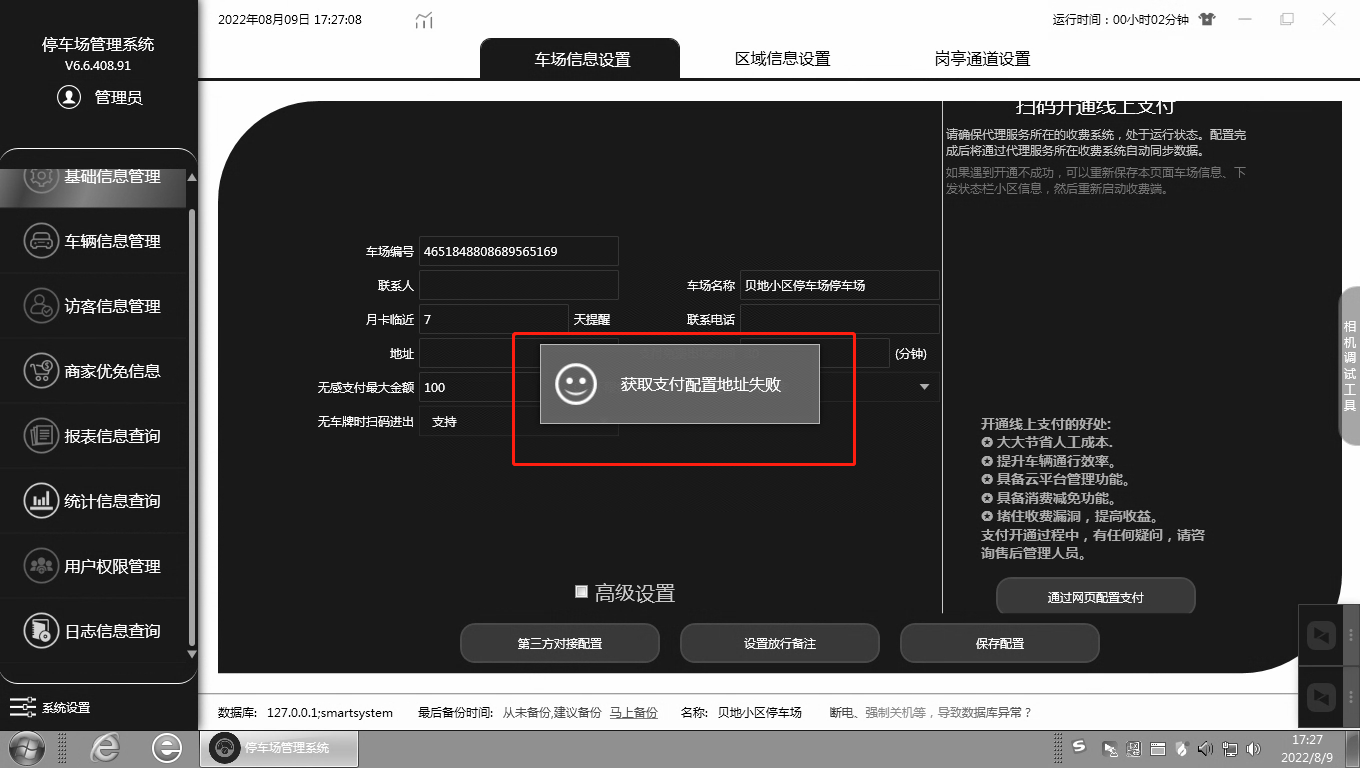Open the 相机调试工具 side tab
This screenshot has height=768, width=1360.
1349,365
